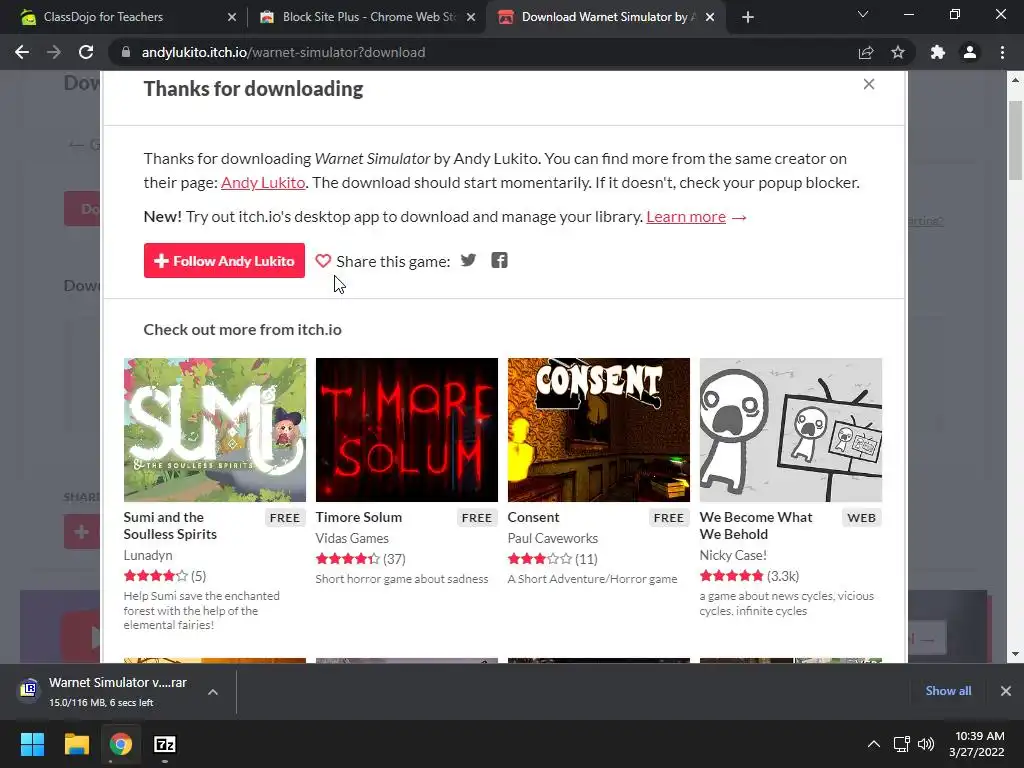Viewport: 1024px width, 768px height.
Task: Close the downloads bar
Action: point(1006,691)
